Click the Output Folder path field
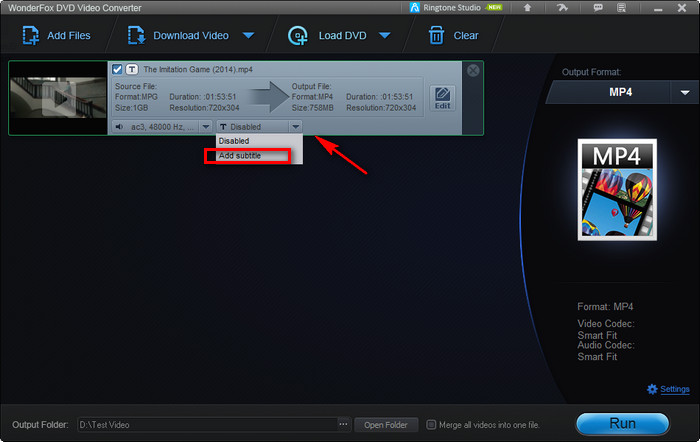 pos(207,425)
